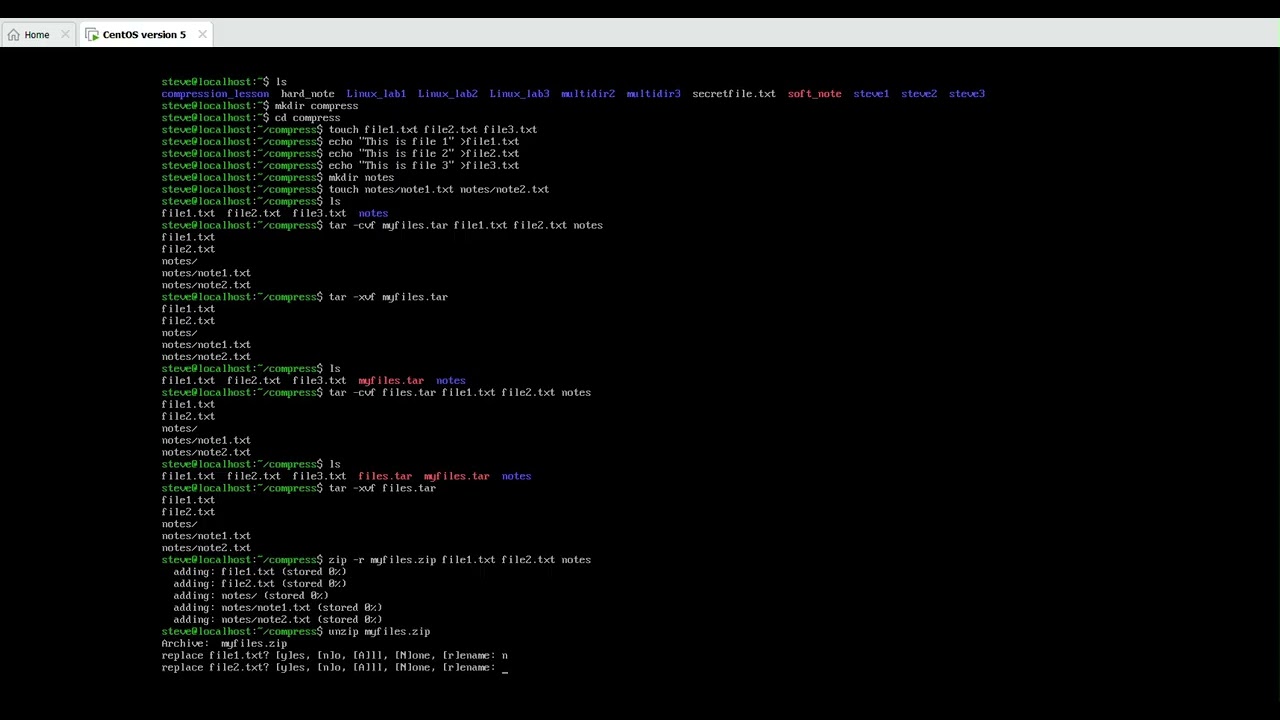Click 'adding: notes/note2.txt (stored 0%)' line
Viewport: 1280px width, 720px height.
click(278, 620)
